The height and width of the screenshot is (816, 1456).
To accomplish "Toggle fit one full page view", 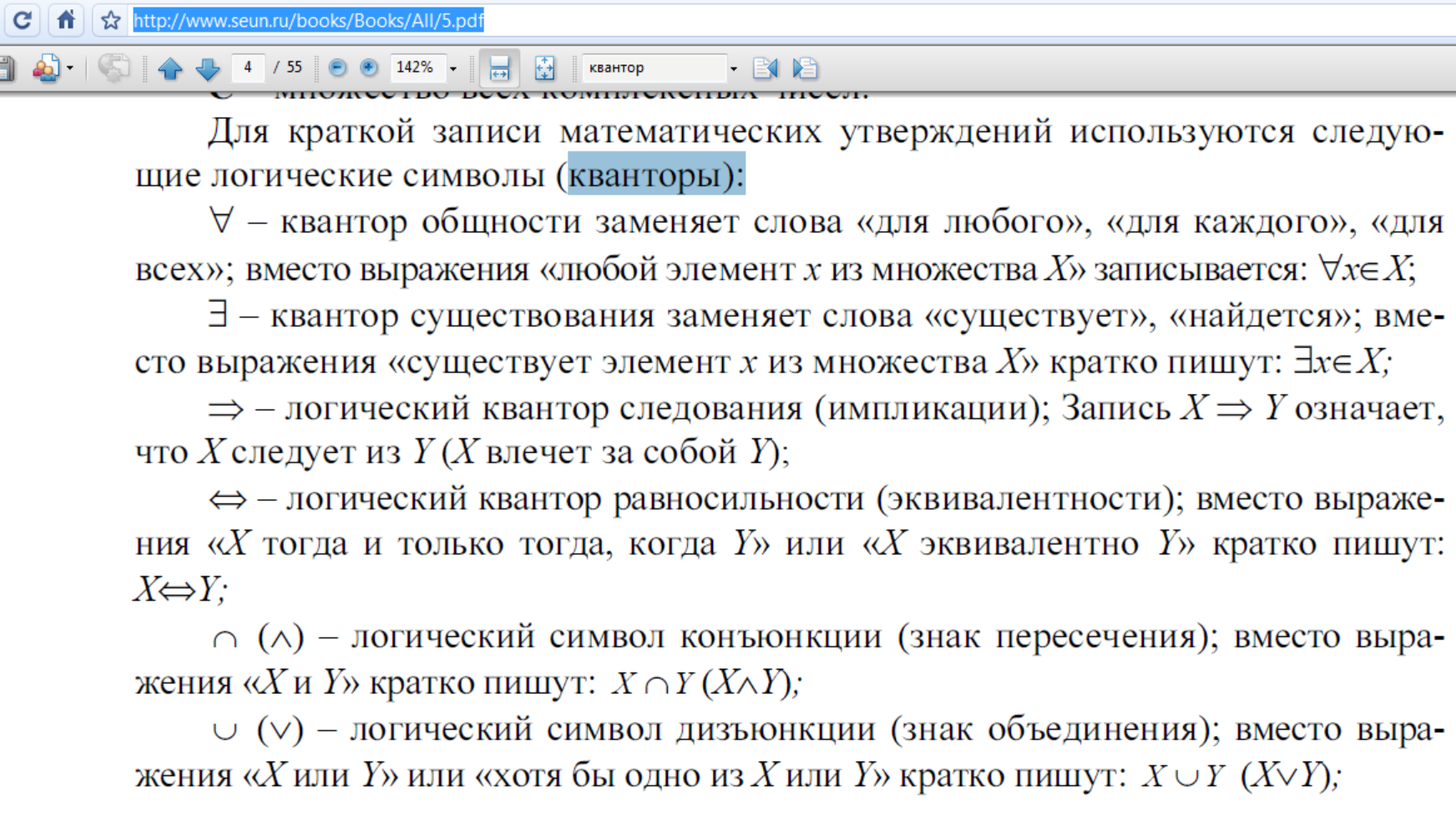I will pyautogui.click(x=544, y=68).
